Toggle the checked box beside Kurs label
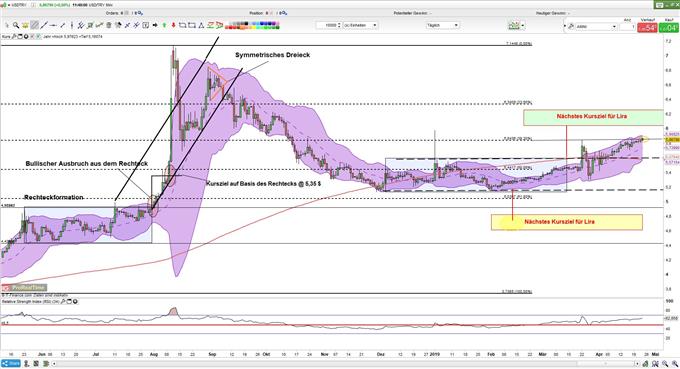 tap(38, 36)
